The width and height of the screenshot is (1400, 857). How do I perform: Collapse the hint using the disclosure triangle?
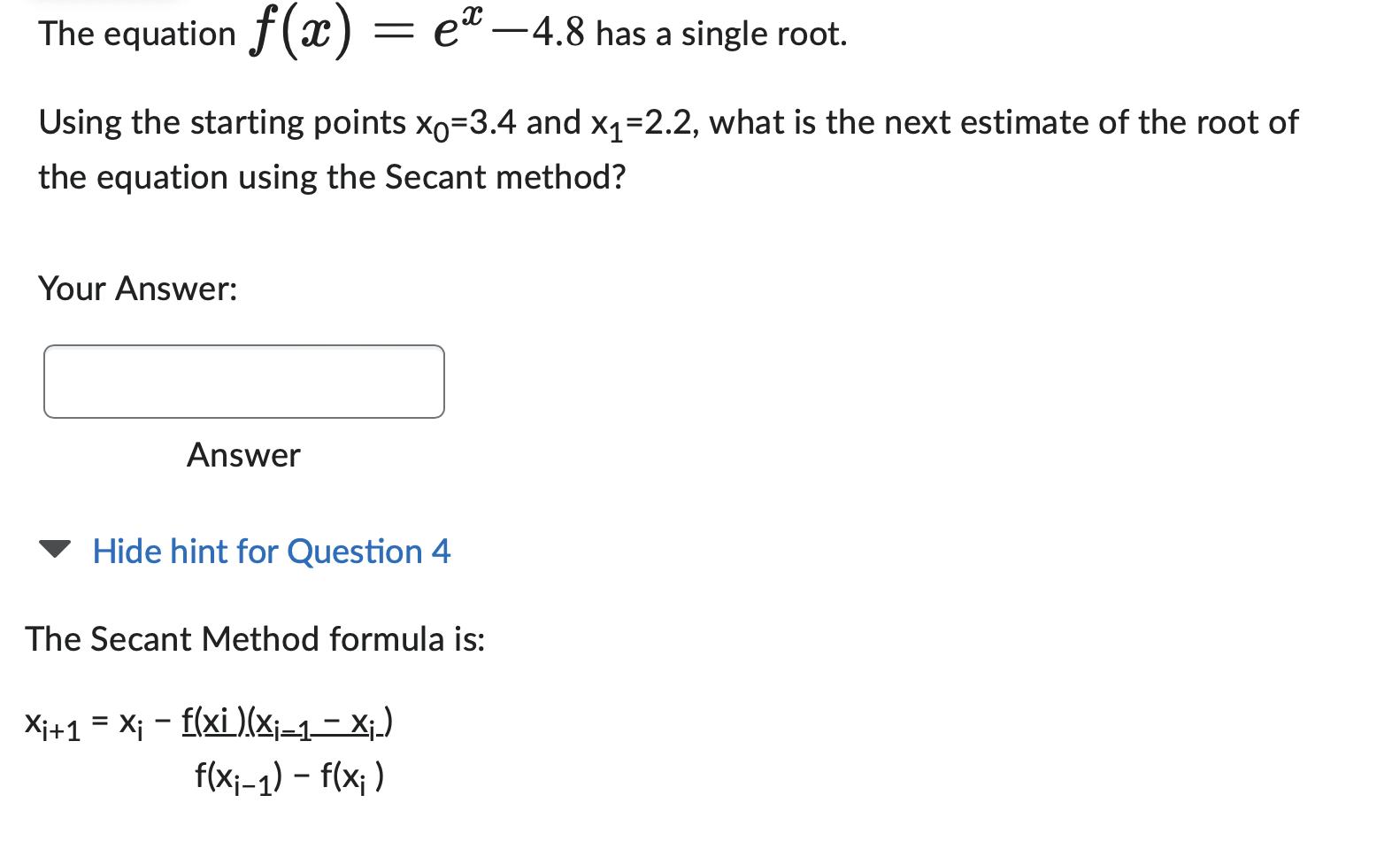[57, 549]
